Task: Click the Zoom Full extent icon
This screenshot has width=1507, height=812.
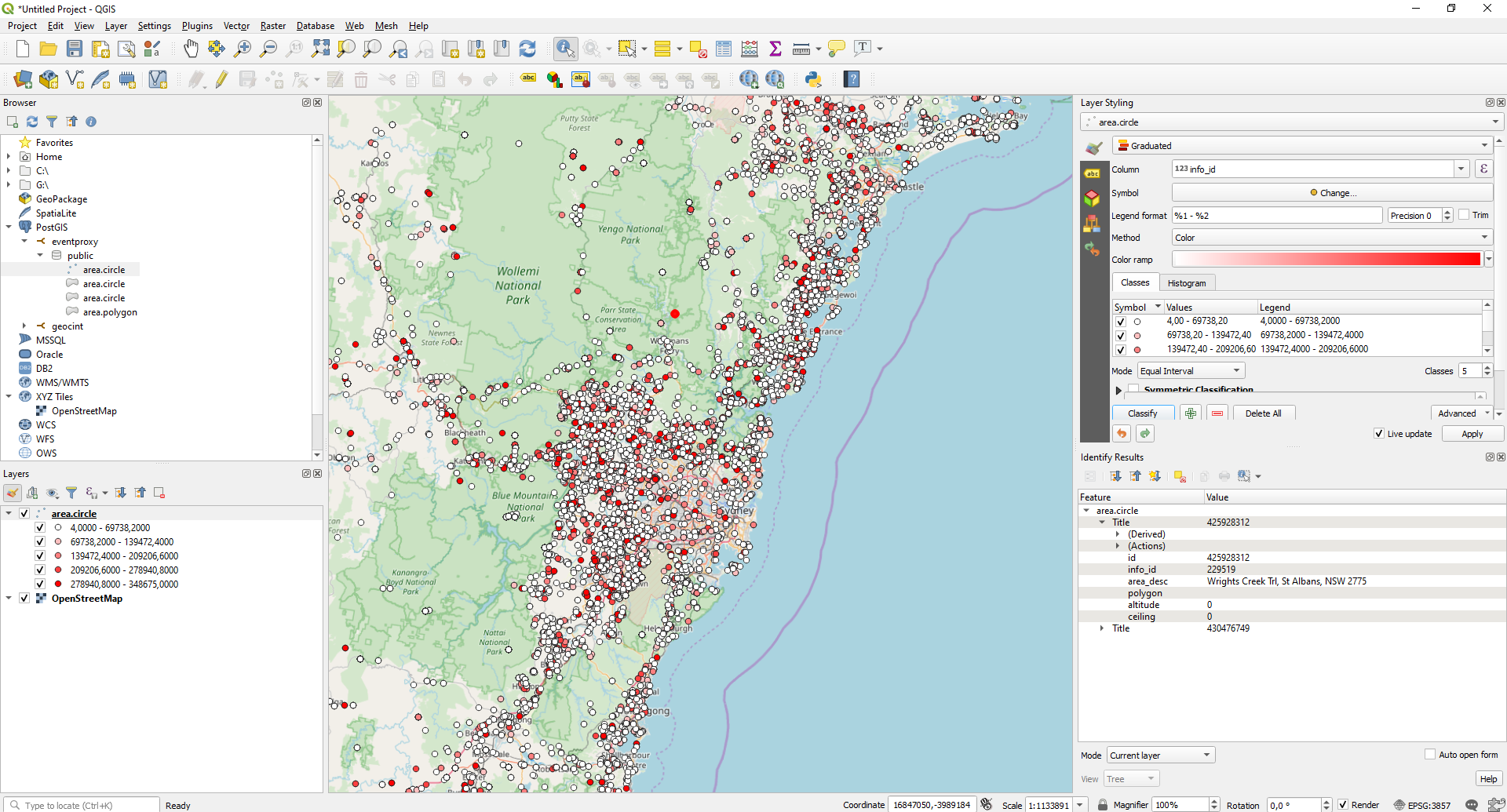Action: tap(320, 49)
